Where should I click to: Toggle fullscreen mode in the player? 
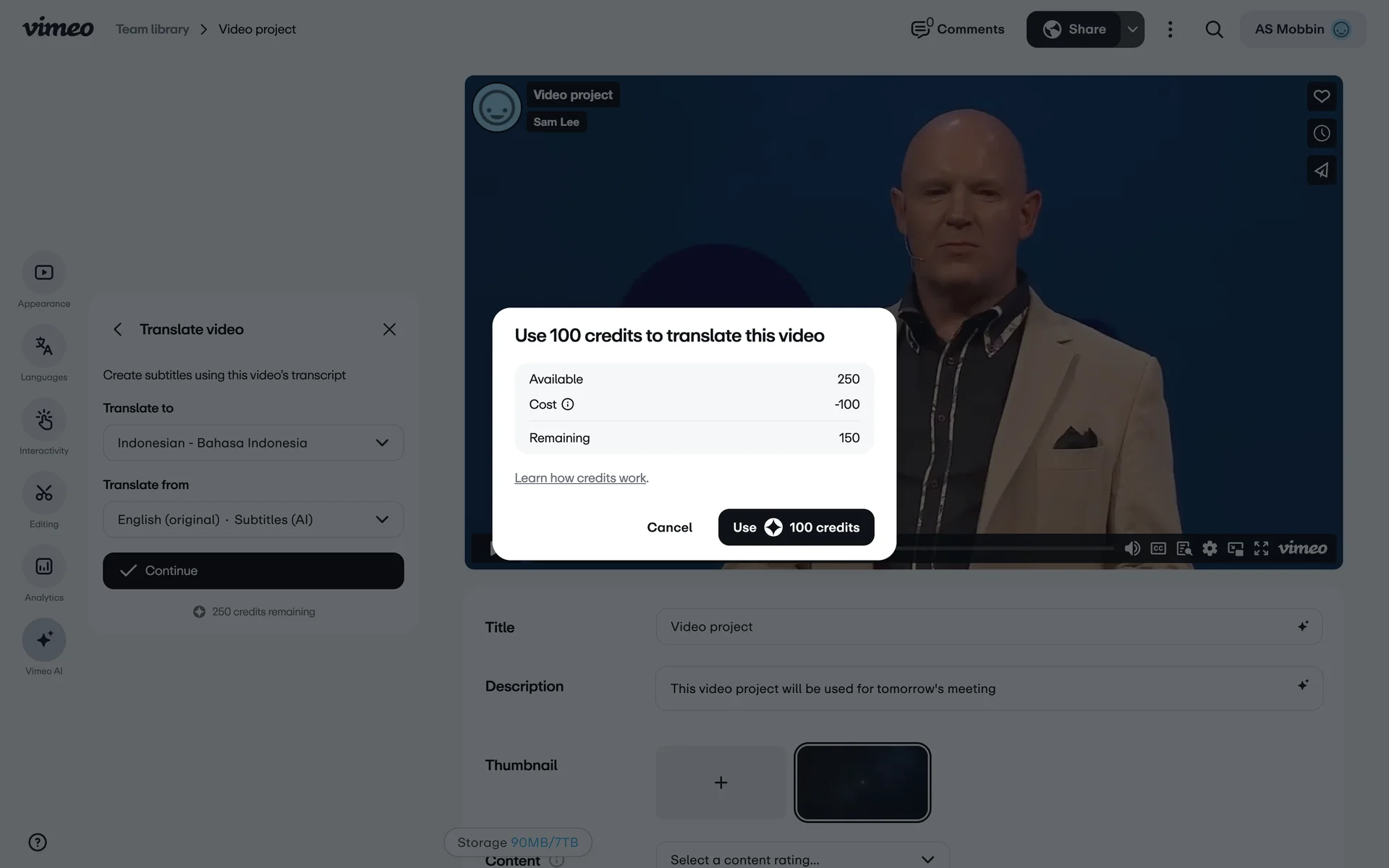click(1261, 548)
